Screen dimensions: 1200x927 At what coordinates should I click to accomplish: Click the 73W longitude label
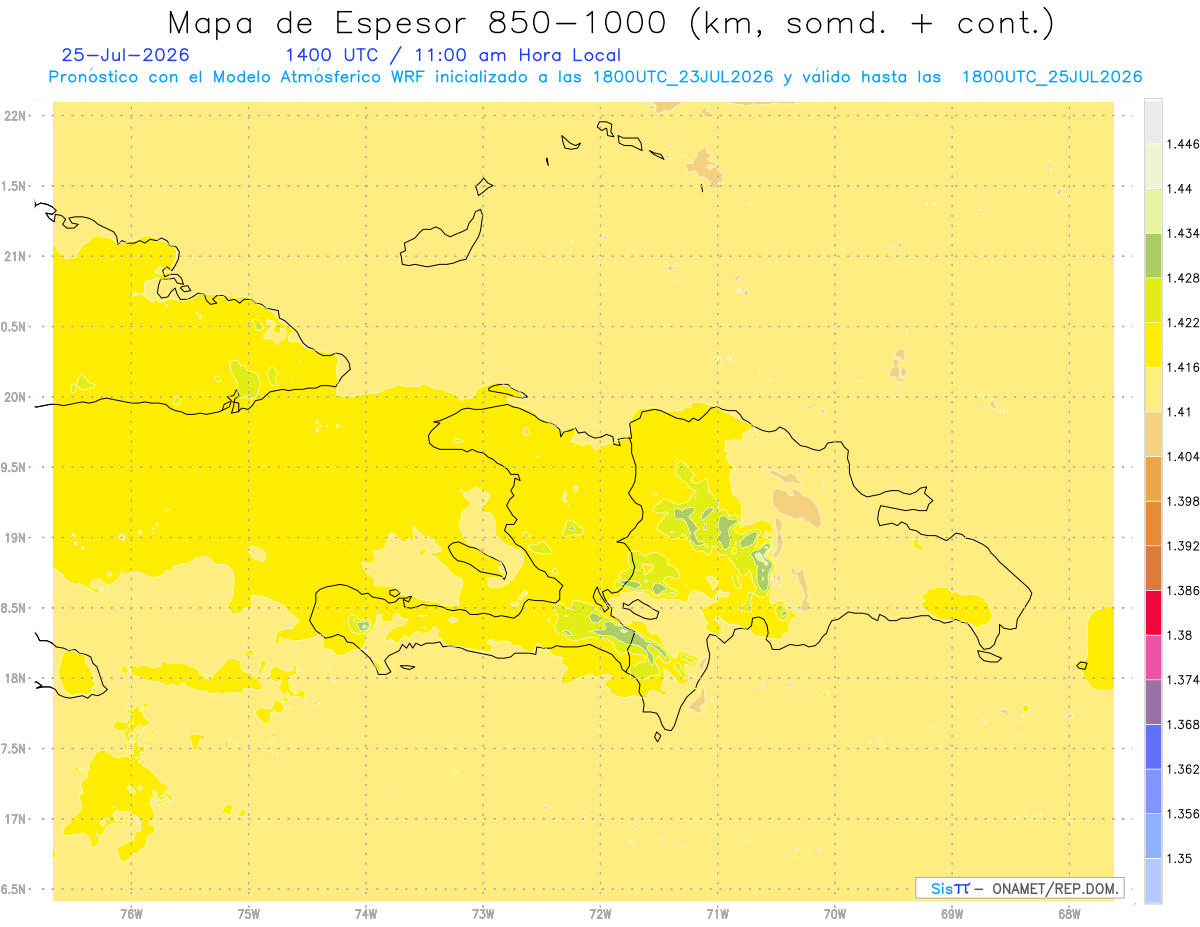pos(483,914)
